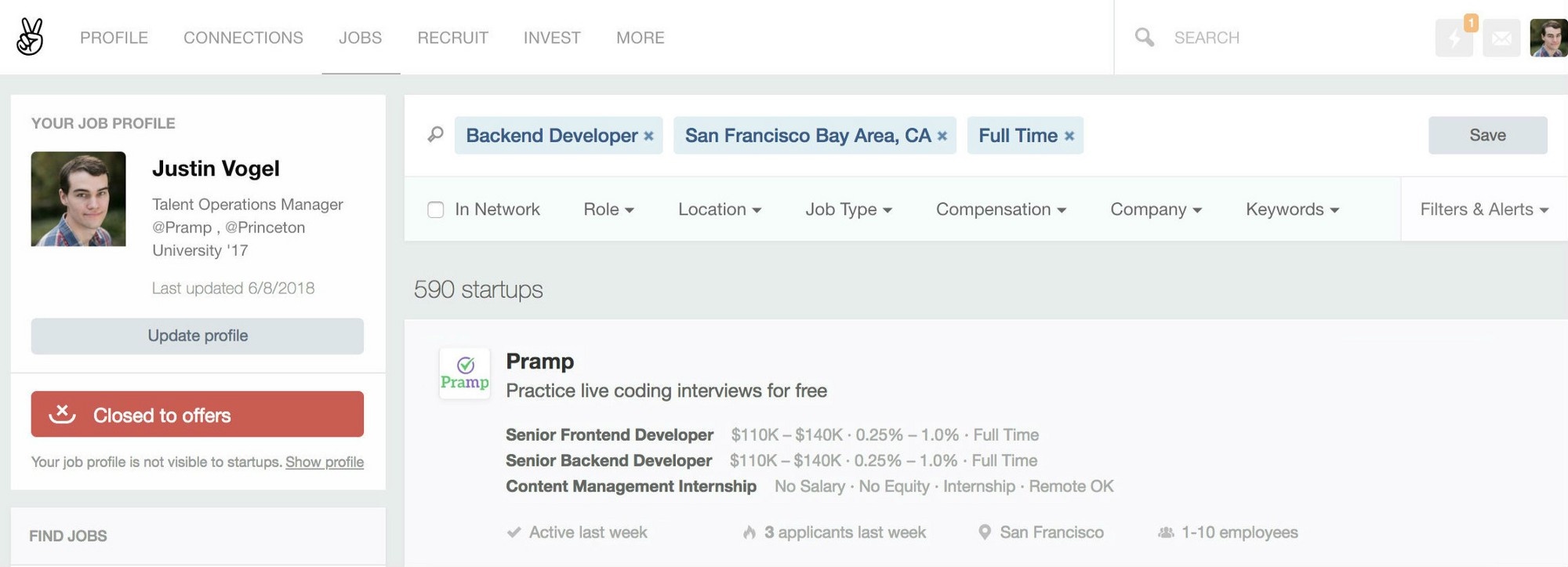
Task: Open the messages envelope icon
Action: click(x=1501, y=38)
